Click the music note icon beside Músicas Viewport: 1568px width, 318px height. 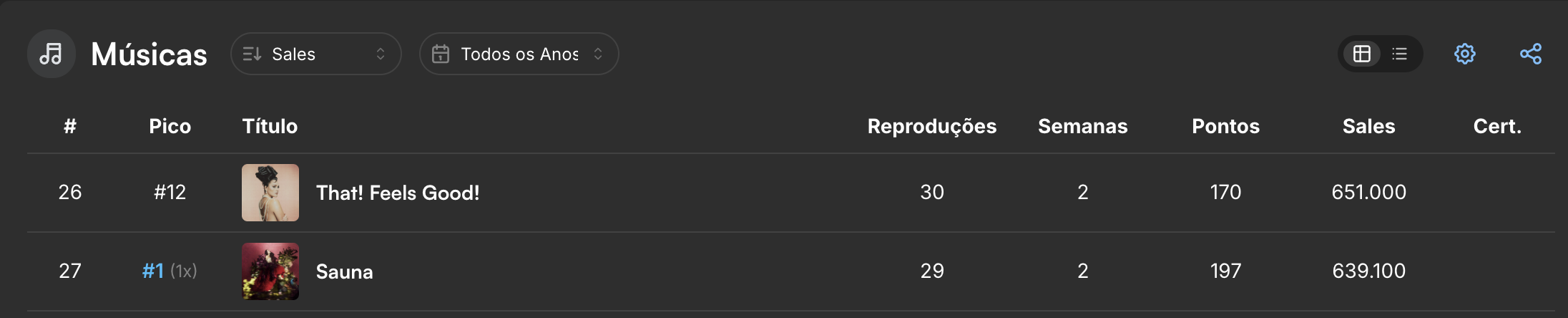[51, 54]
